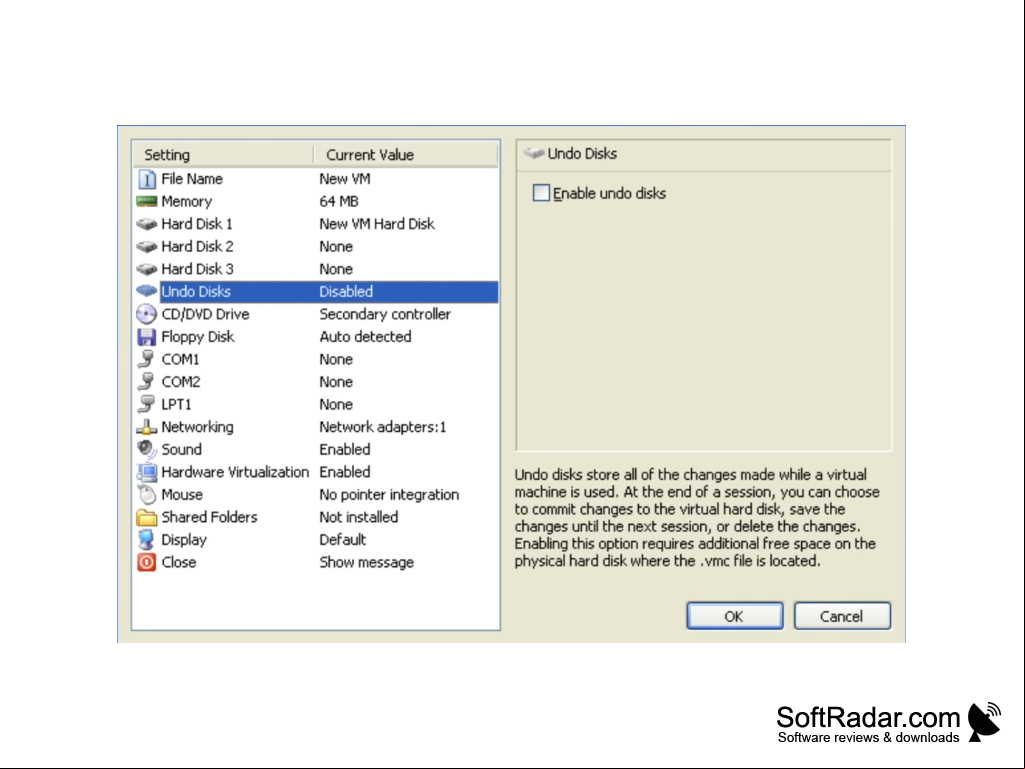Select the Close setting label
1025x769 pixels.
(x=179, y=562)
